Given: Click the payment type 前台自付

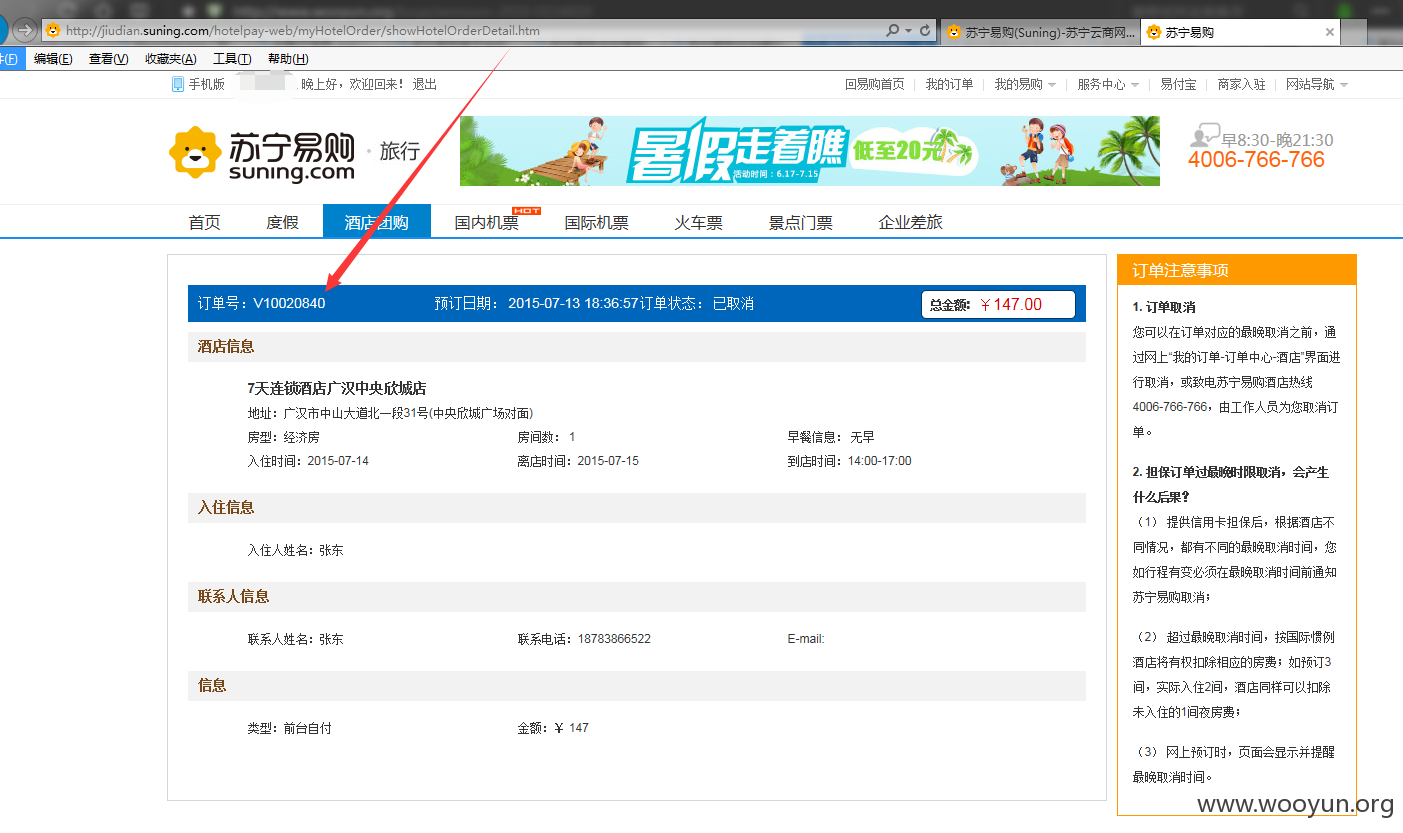Looking at the screenshot, I should coord(307,728).
